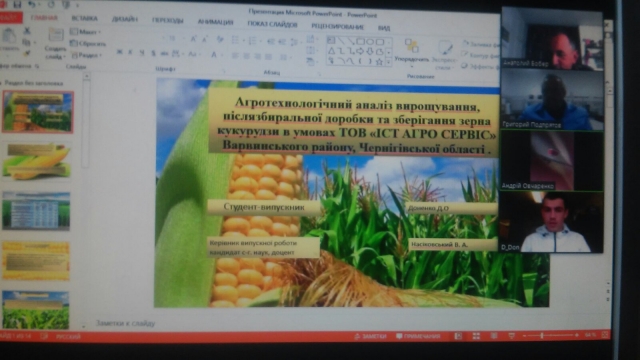Select the rectangle shape in shapes gallery
640x360 pixels.
pos(361,41)
